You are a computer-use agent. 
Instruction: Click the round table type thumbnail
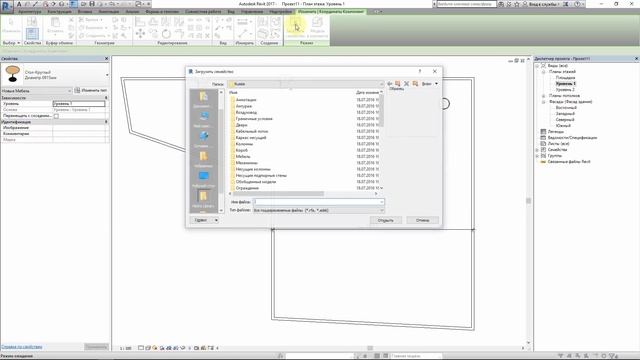pos(13,74)
